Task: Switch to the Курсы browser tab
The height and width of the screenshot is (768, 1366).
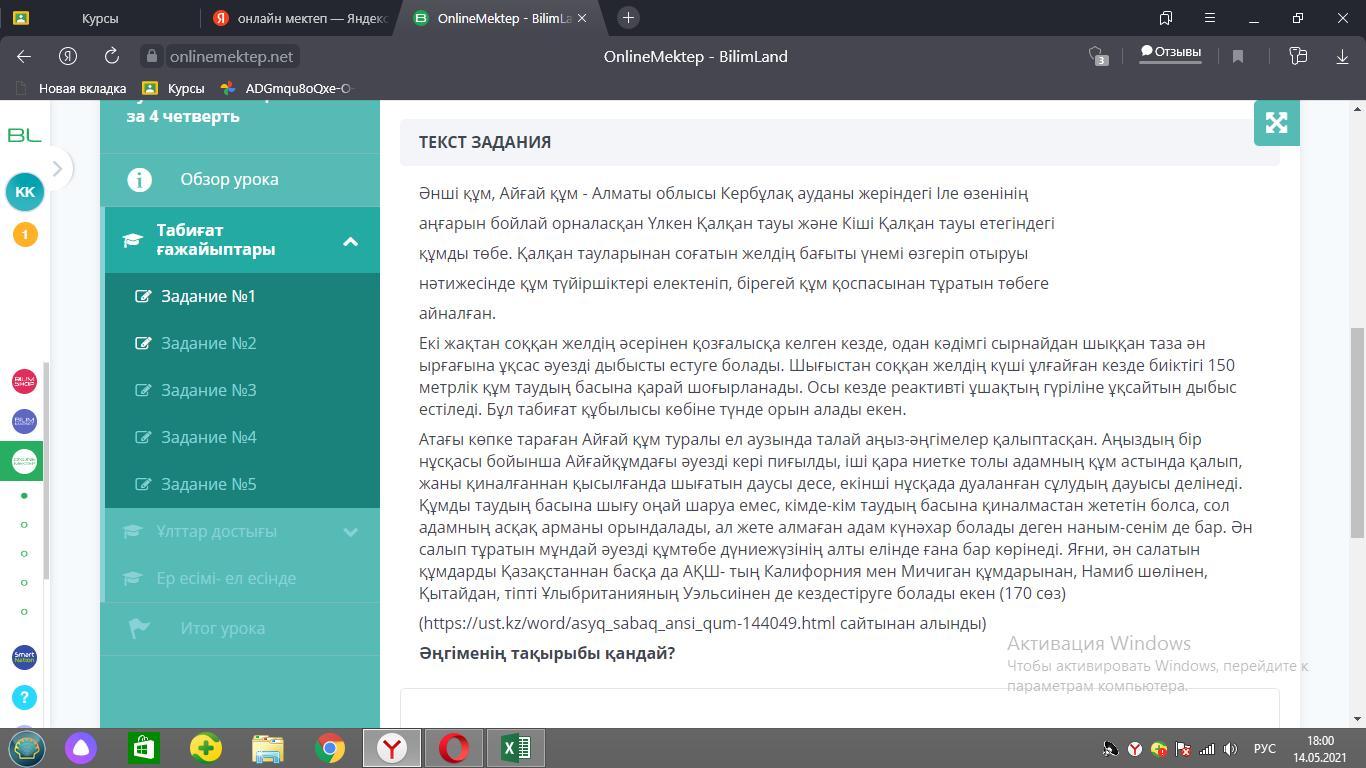Action: click(100, 18)
